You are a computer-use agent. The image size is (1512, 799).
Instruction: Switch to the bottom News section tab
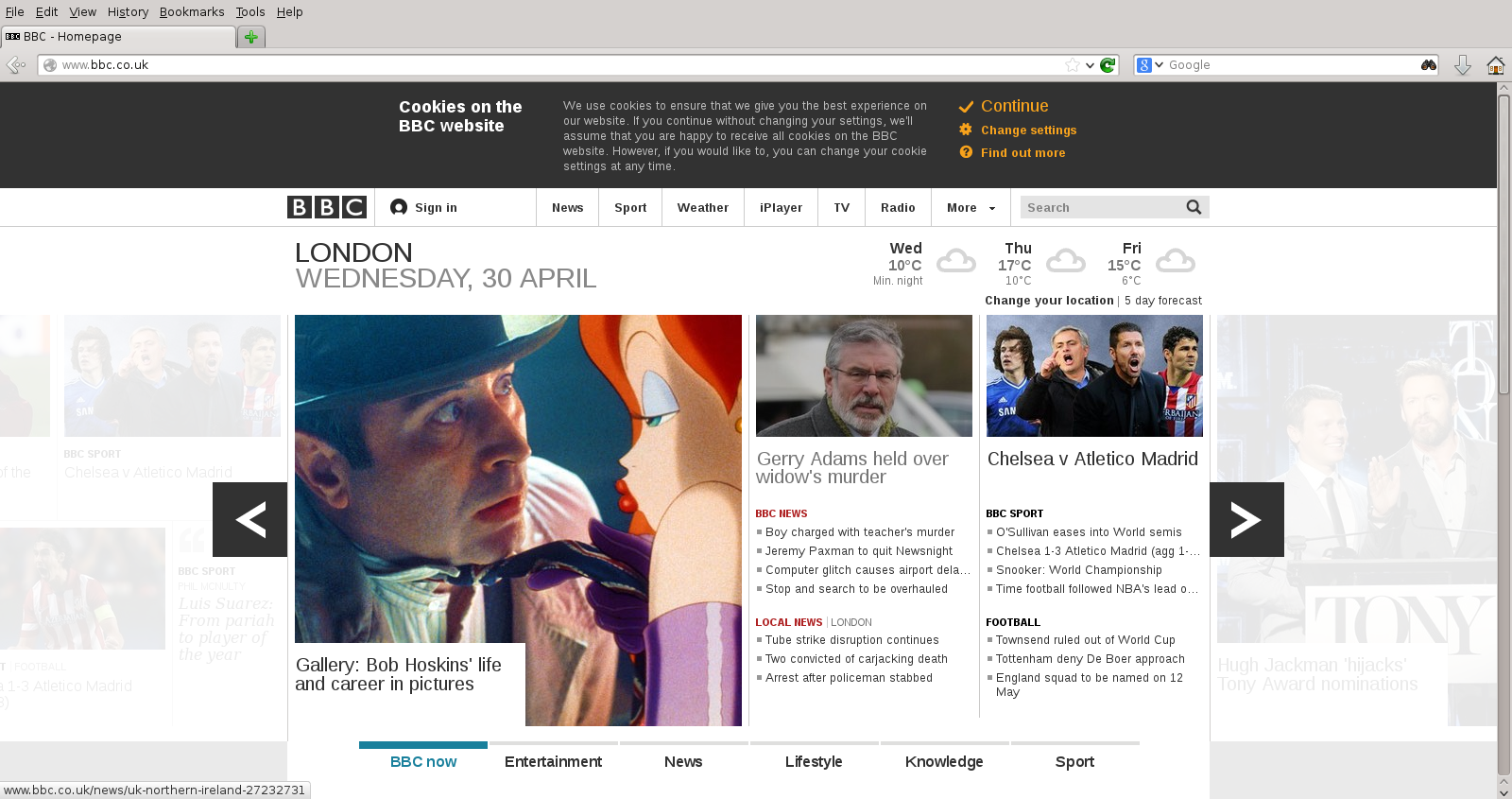pyautogui.click(x=683, y=761)
